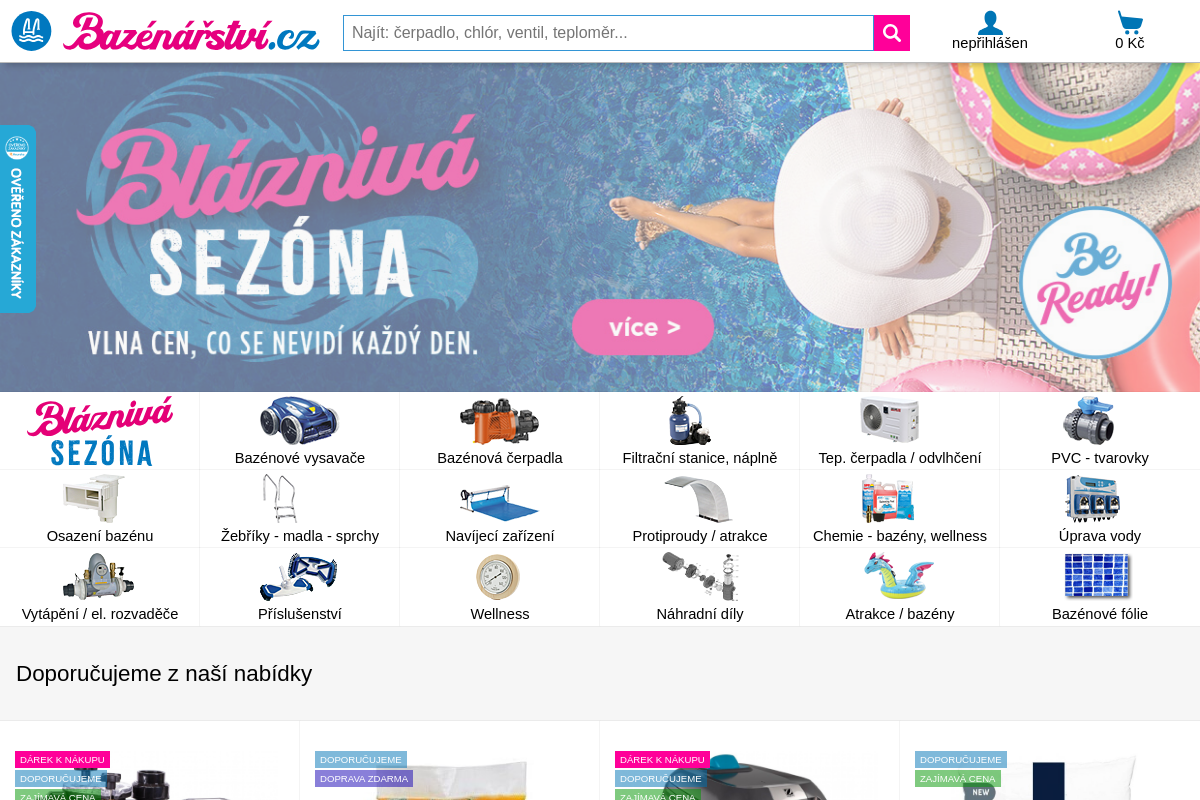Click the pink více > banner button
The image size is (1200, 800).
point(643,327)
